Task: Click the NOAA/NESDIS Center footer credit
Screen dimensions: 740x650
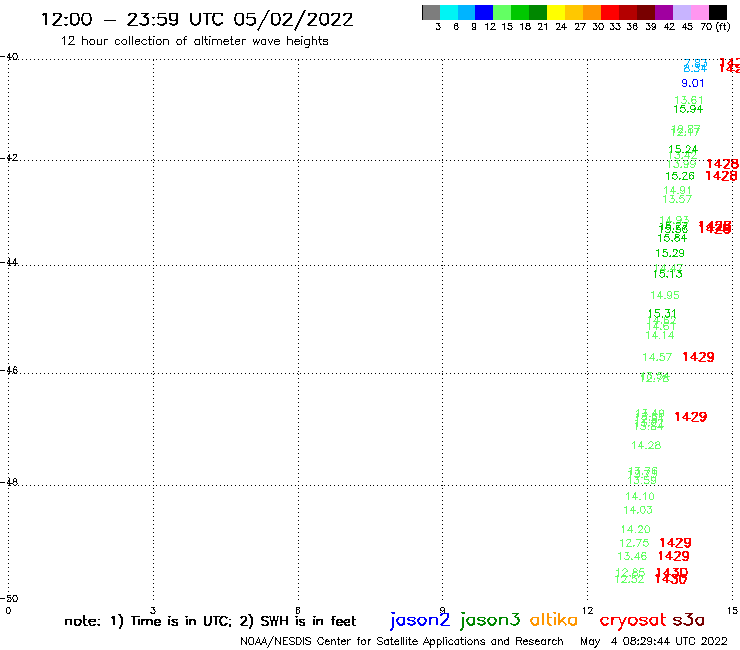Action: pyautogui.click(x=402, y=642)
